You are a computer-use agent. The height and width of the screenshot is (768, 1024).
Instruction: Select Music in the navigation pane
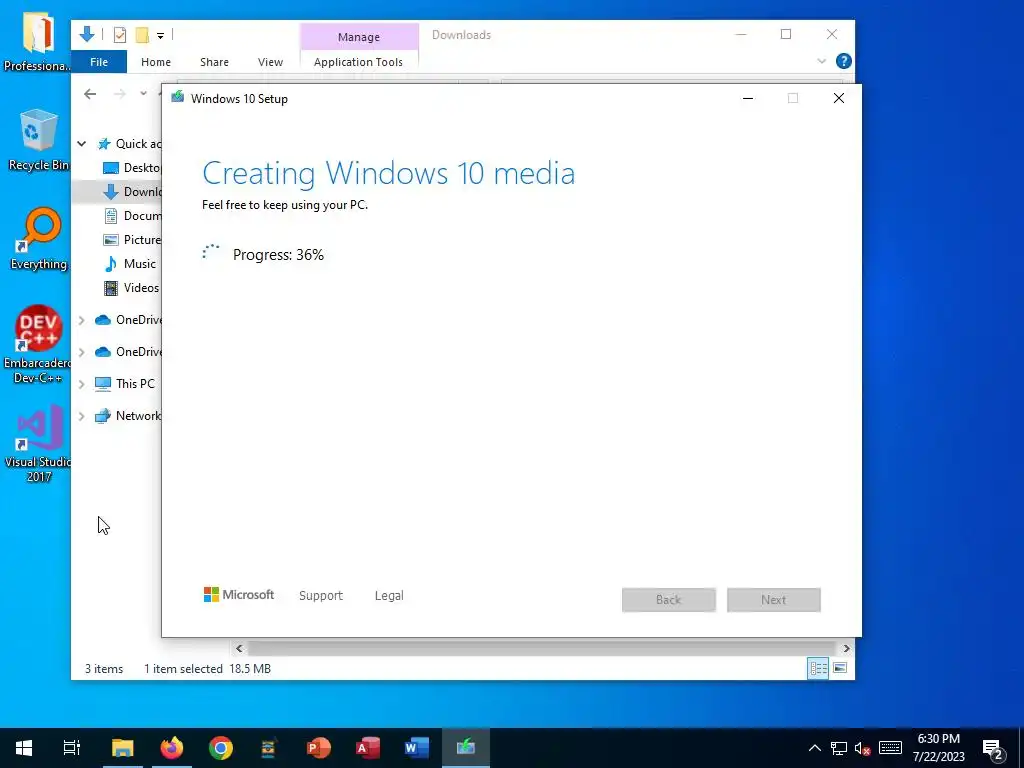click(130, 264)
